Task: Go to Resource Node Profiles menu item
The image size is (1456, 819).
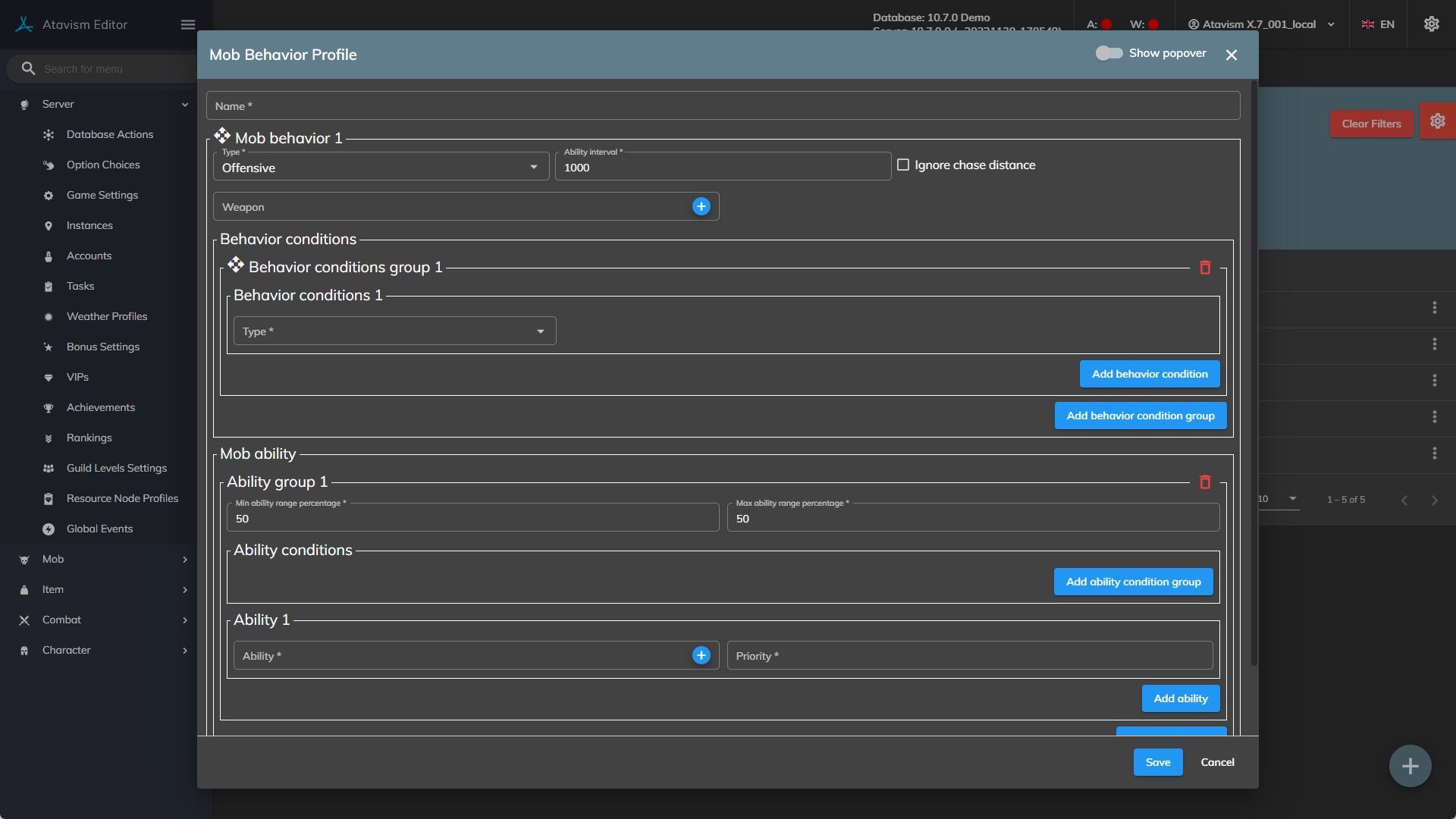Action: [122, 498]
